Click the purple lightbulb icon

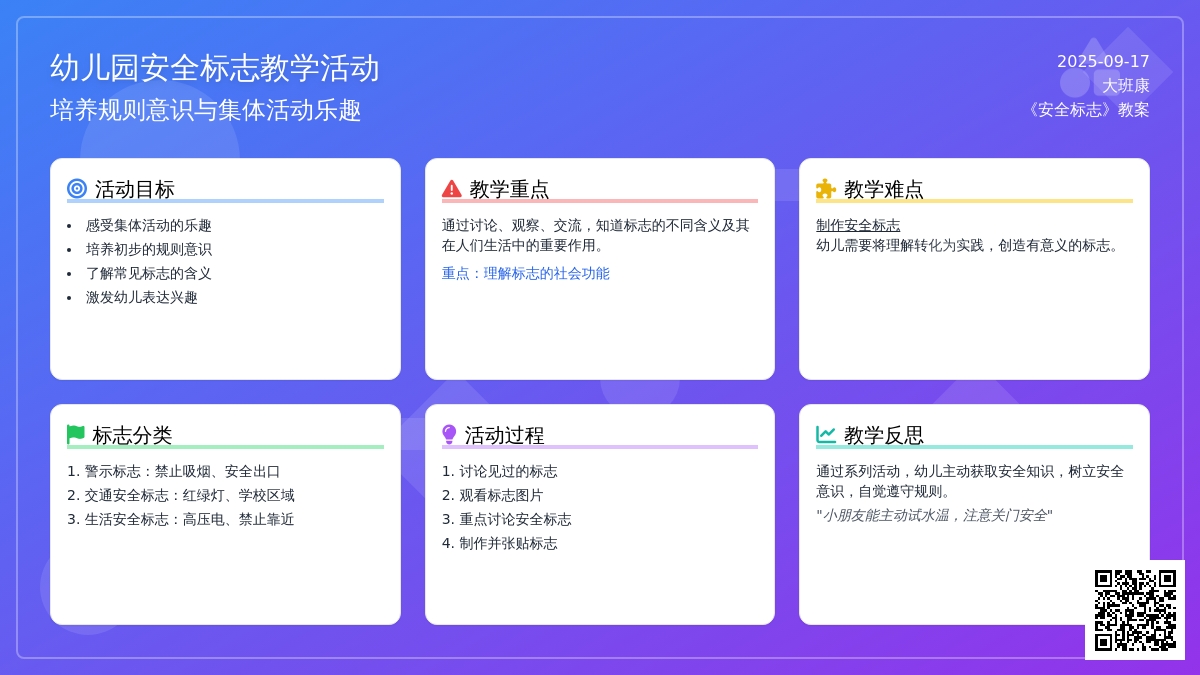[x=449, y=435]
